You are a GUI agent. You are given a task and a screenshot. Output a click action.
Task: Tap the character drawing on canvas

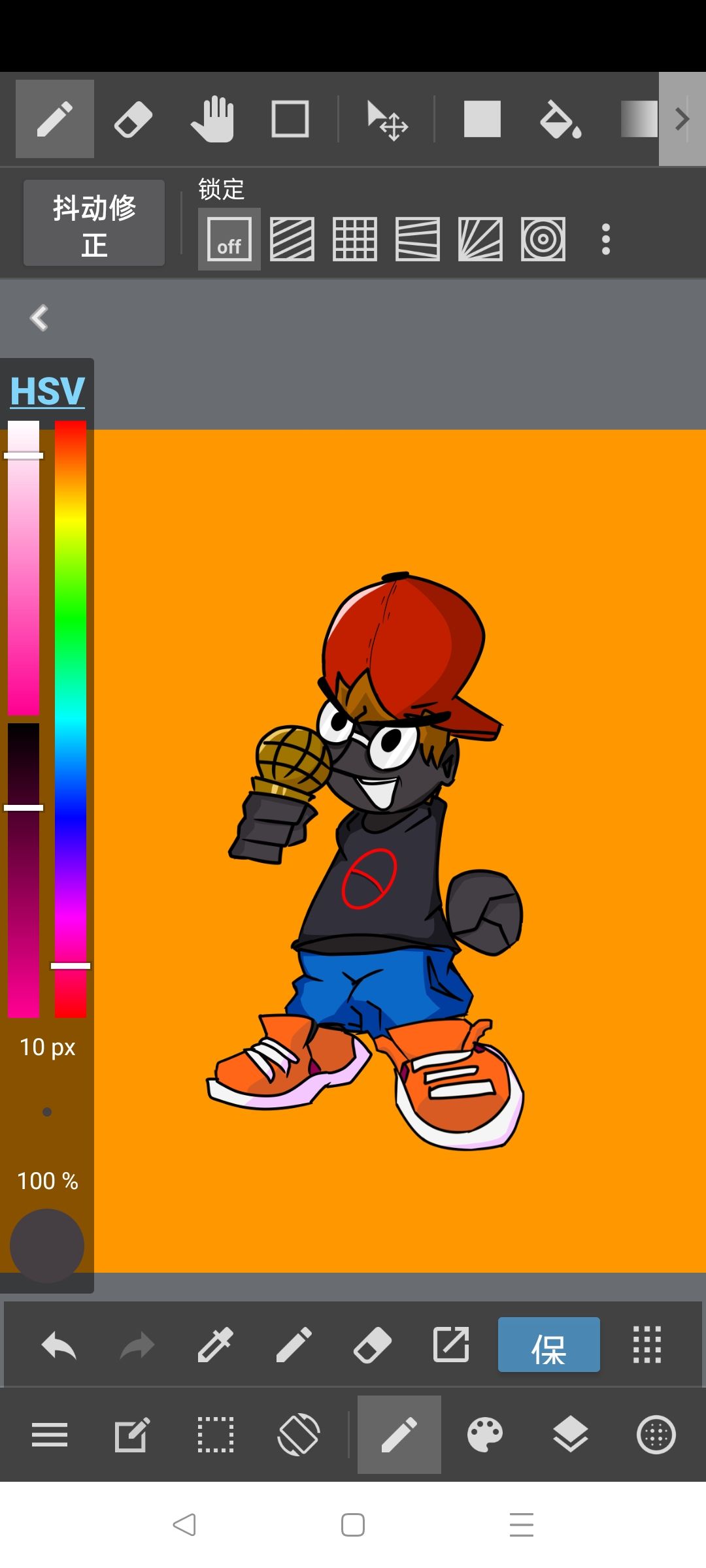tap(366, 860)
